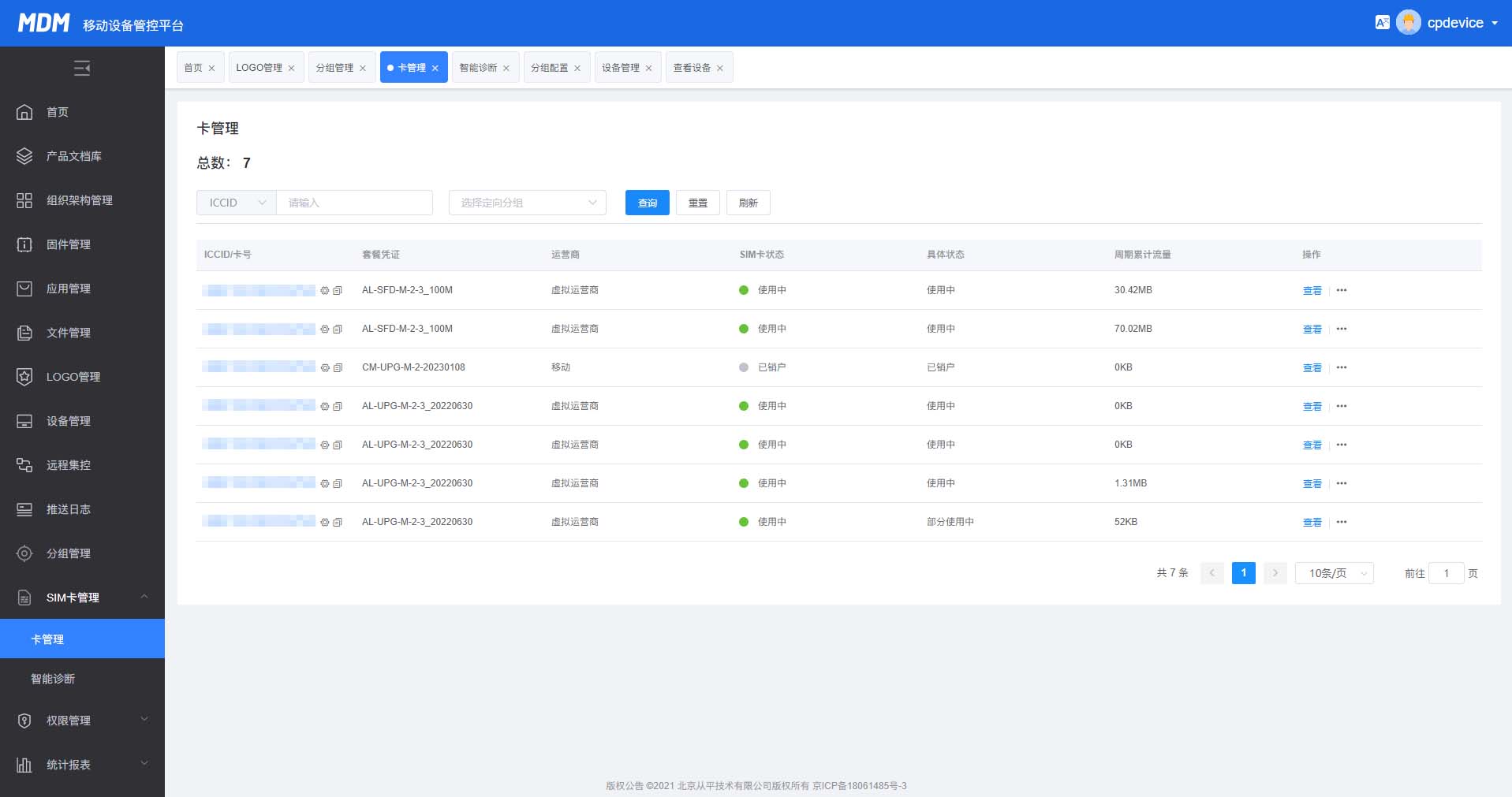Click the gear icon in the 30.42MB row

click(x=324, y=291)
